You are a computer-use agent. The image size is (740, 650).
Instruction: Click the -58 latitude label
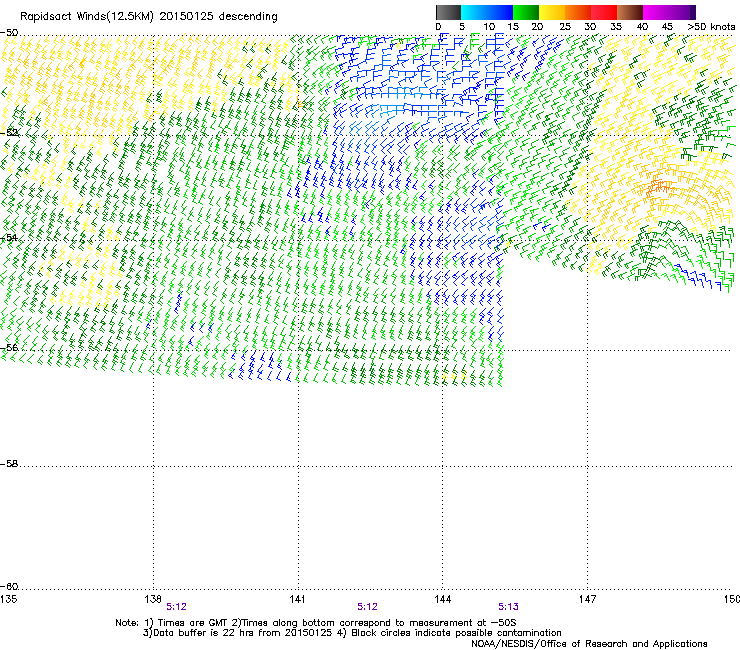pyautogui.click(x=9, y=464)
